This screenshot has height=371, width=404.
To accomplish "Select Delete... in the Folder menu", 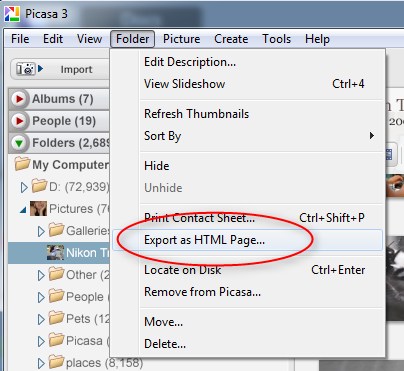I will [248, 344].
